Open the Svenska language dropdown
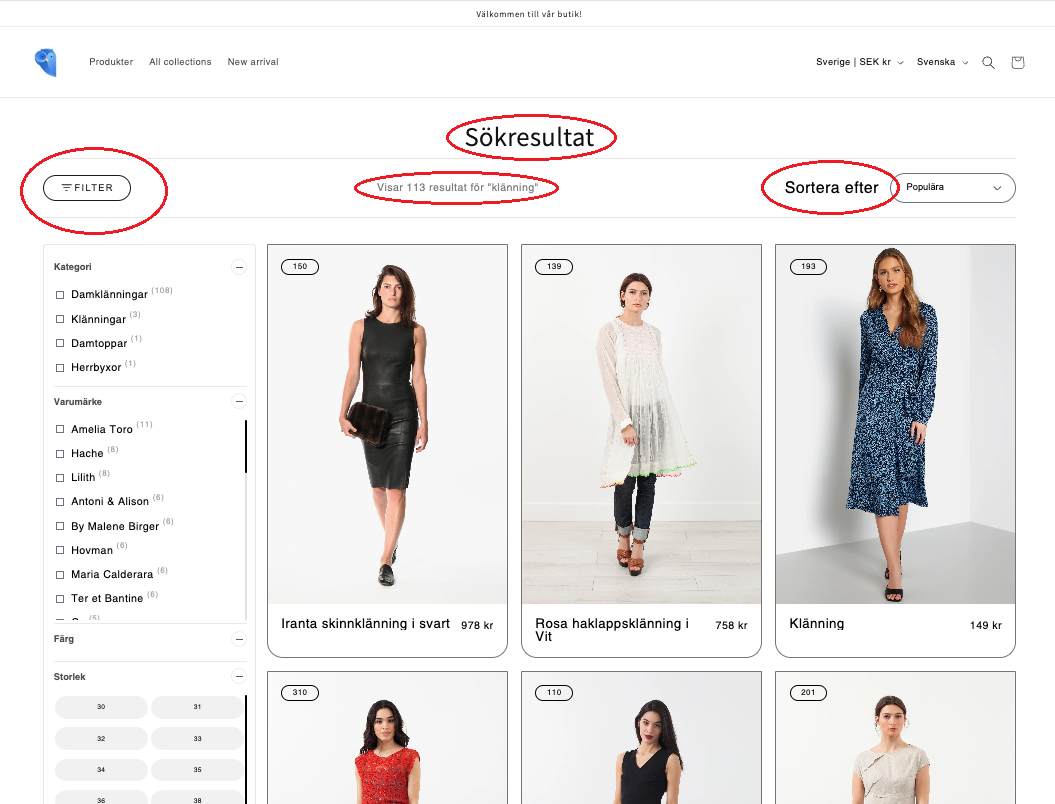The width and height of the screenshot is (1055, 804). coord(942,62)
